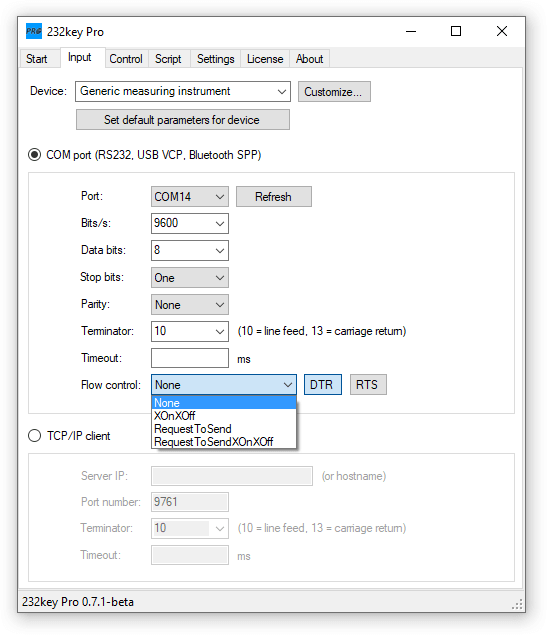The image size is (547, 635).
Task: Select the TCP/IP client radio button
Action: point(34,436)
